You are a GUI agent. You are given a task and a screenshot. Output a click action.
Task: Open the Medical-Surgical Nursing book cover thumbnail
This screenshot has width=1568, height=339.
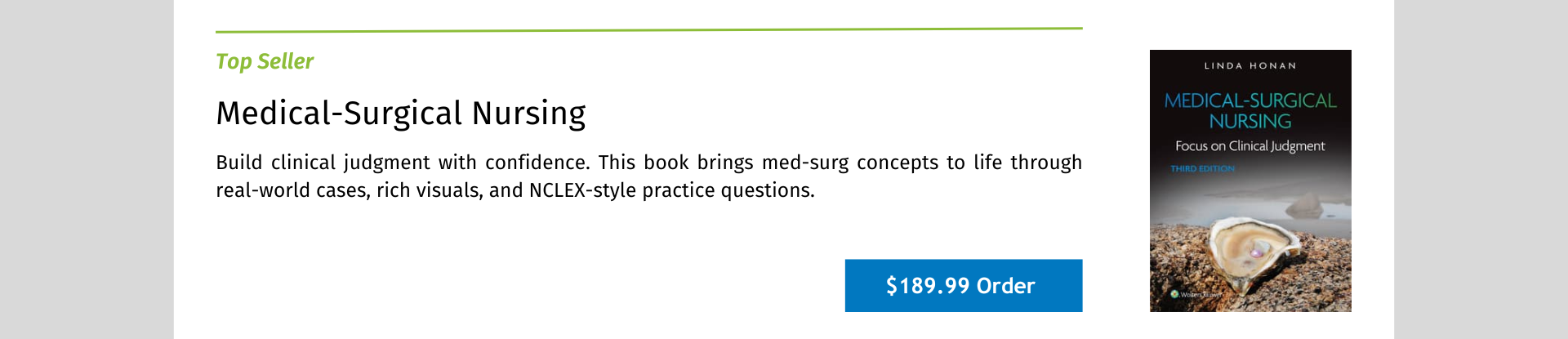point(1250,181)
